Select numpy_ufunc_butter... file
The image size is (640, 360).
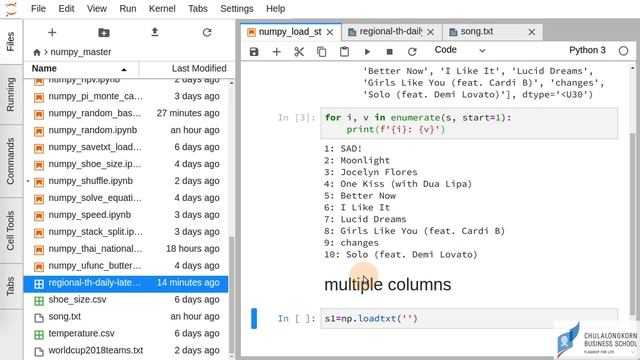point(127,266)
